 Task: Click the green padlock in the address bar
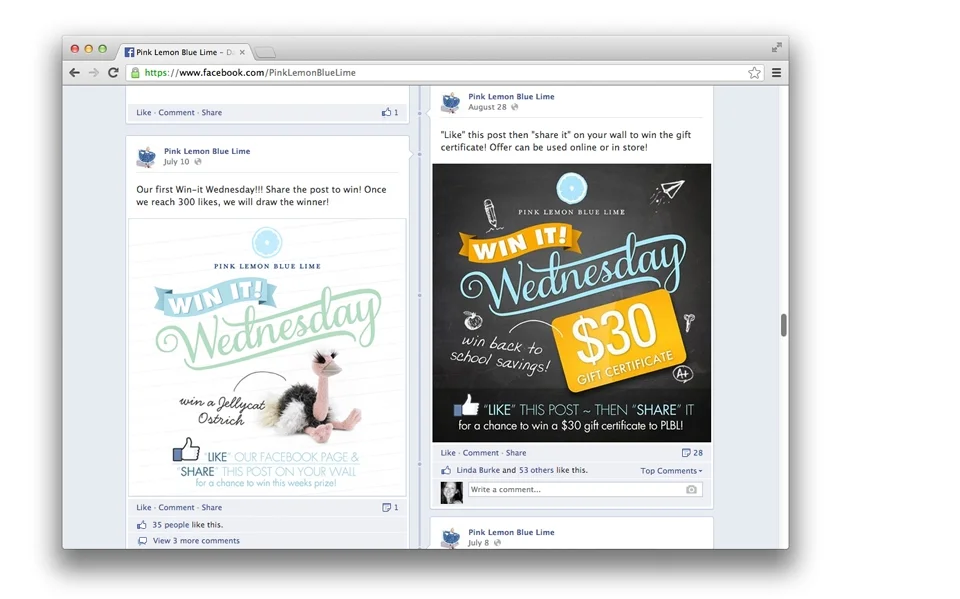tap(135, 73)
